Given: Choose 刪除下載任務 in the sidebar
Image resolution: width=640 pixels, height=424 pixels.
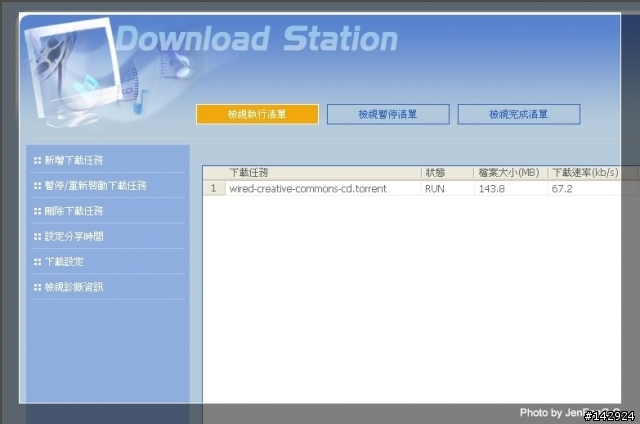Looking at the screenshot, I should 73,211.
